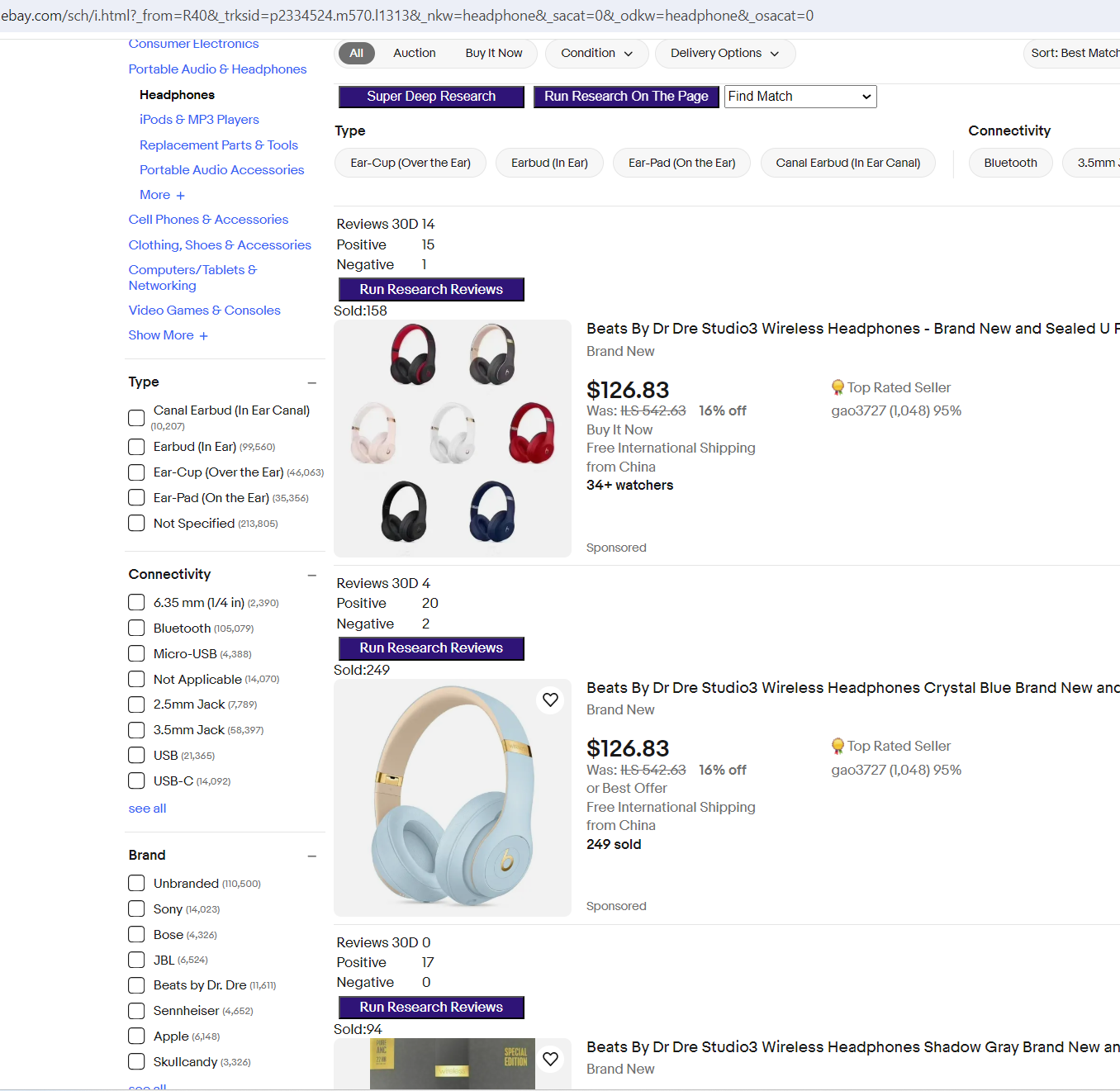
Task: Click see all under Connectivity
Action: (x=147, y=809)
